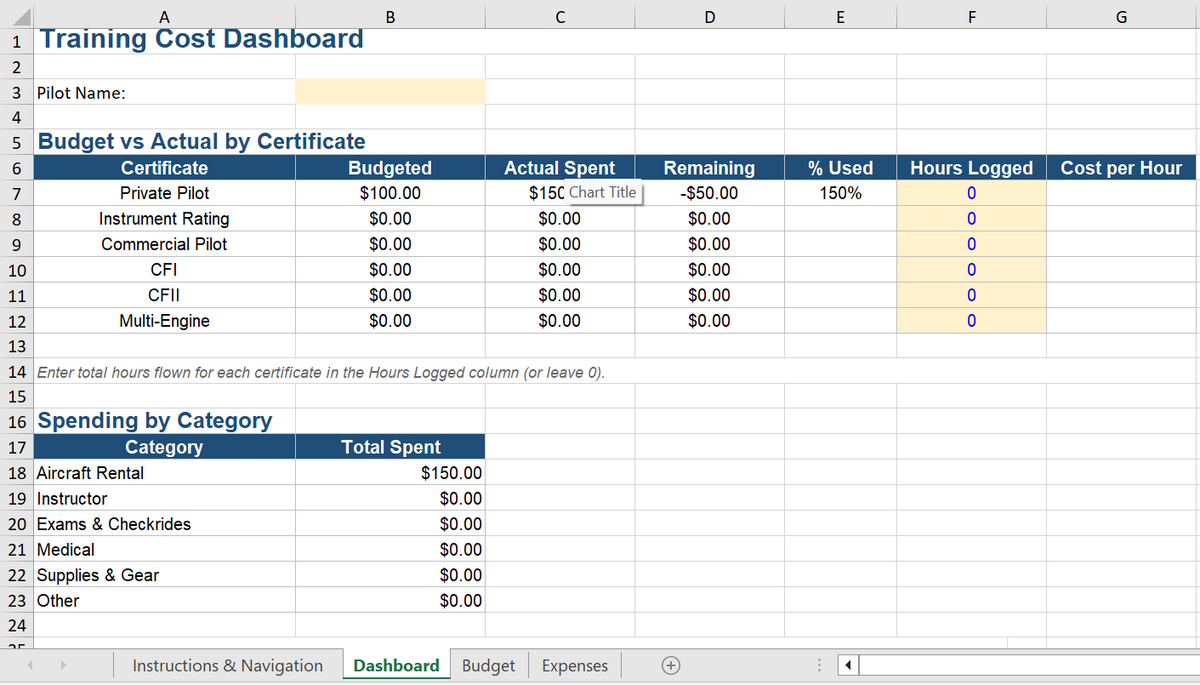Select Hours Logged cell for Private Pilot
This screenshot has height=685, width=1200.
pyautogui.click(x=971, y=193)
